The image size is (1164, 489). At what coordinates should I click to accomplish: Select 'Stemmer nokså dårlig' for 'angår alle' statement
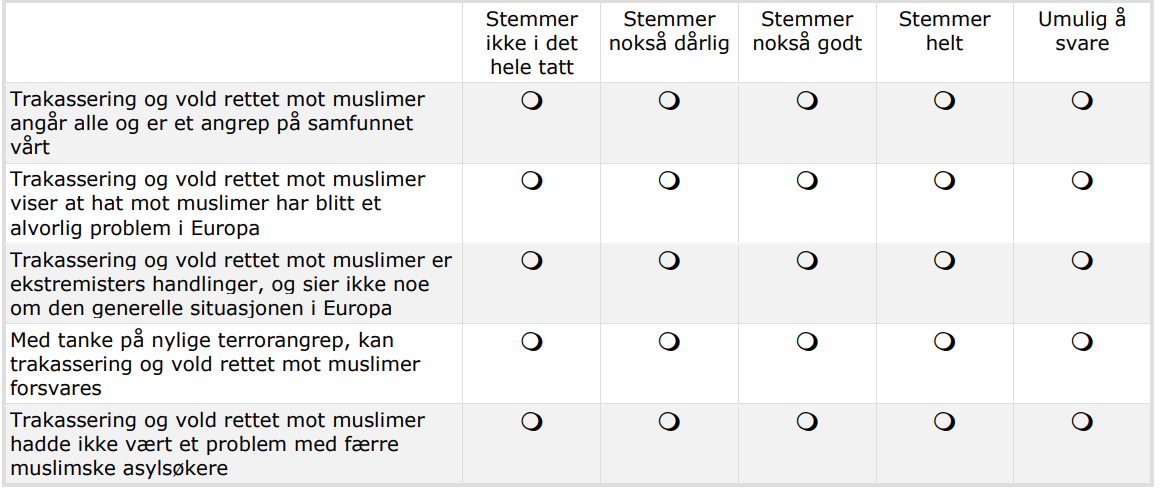(669, 101)
